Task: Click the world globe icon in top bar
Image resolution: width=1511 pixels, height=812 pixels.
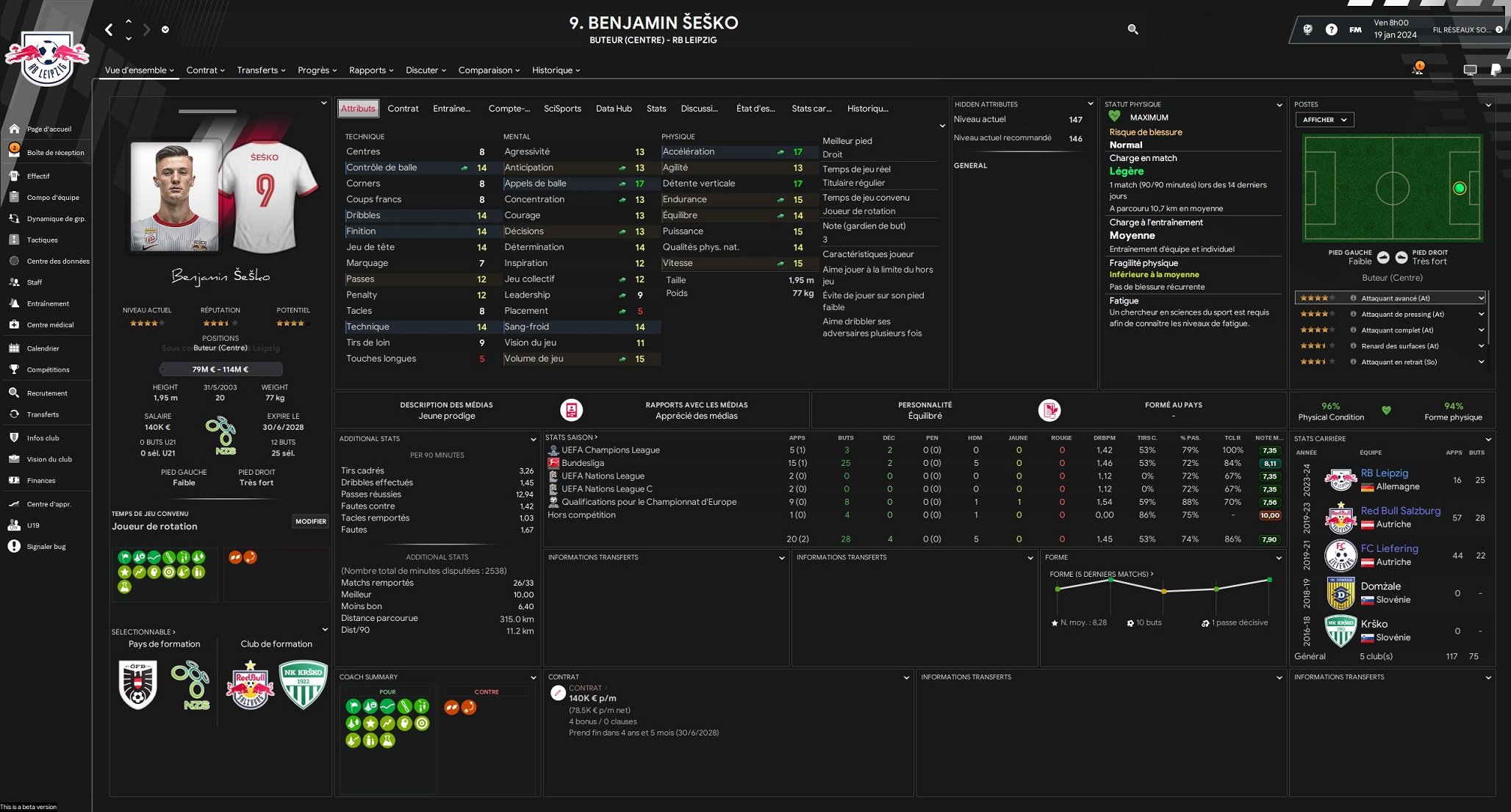Action: click(1307, 29)
